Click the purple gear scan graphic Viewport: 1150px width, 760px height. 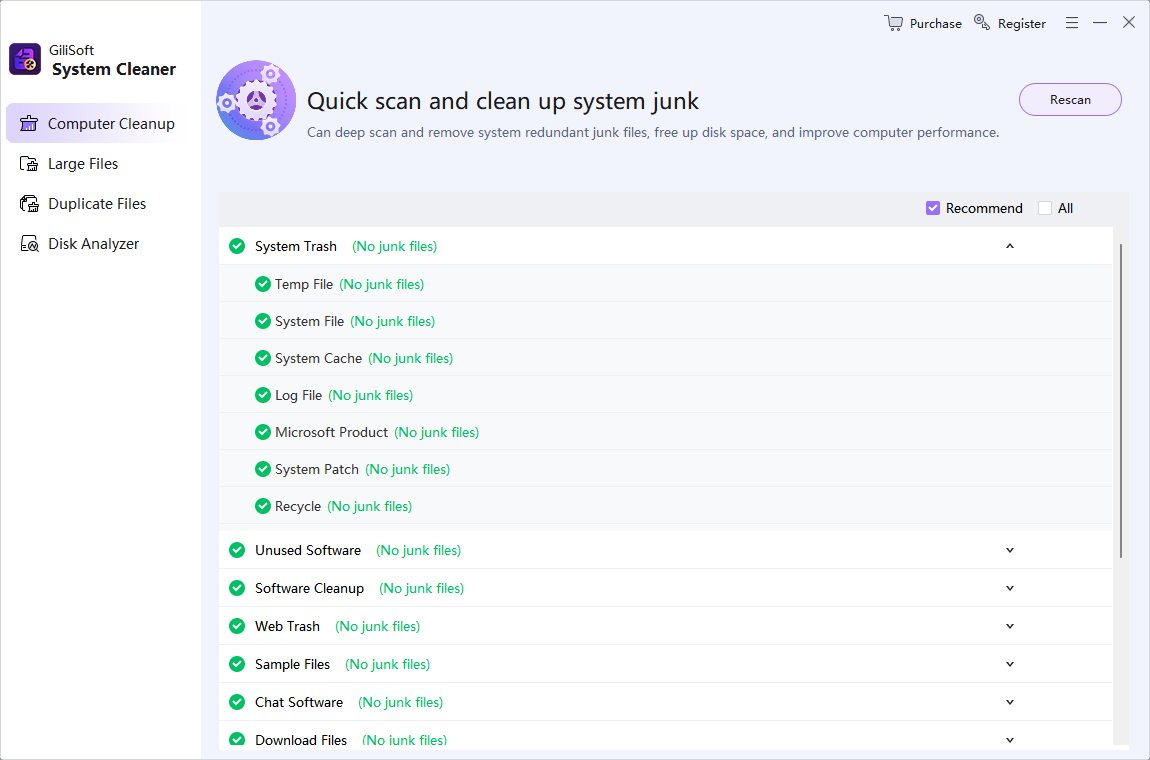256,100
